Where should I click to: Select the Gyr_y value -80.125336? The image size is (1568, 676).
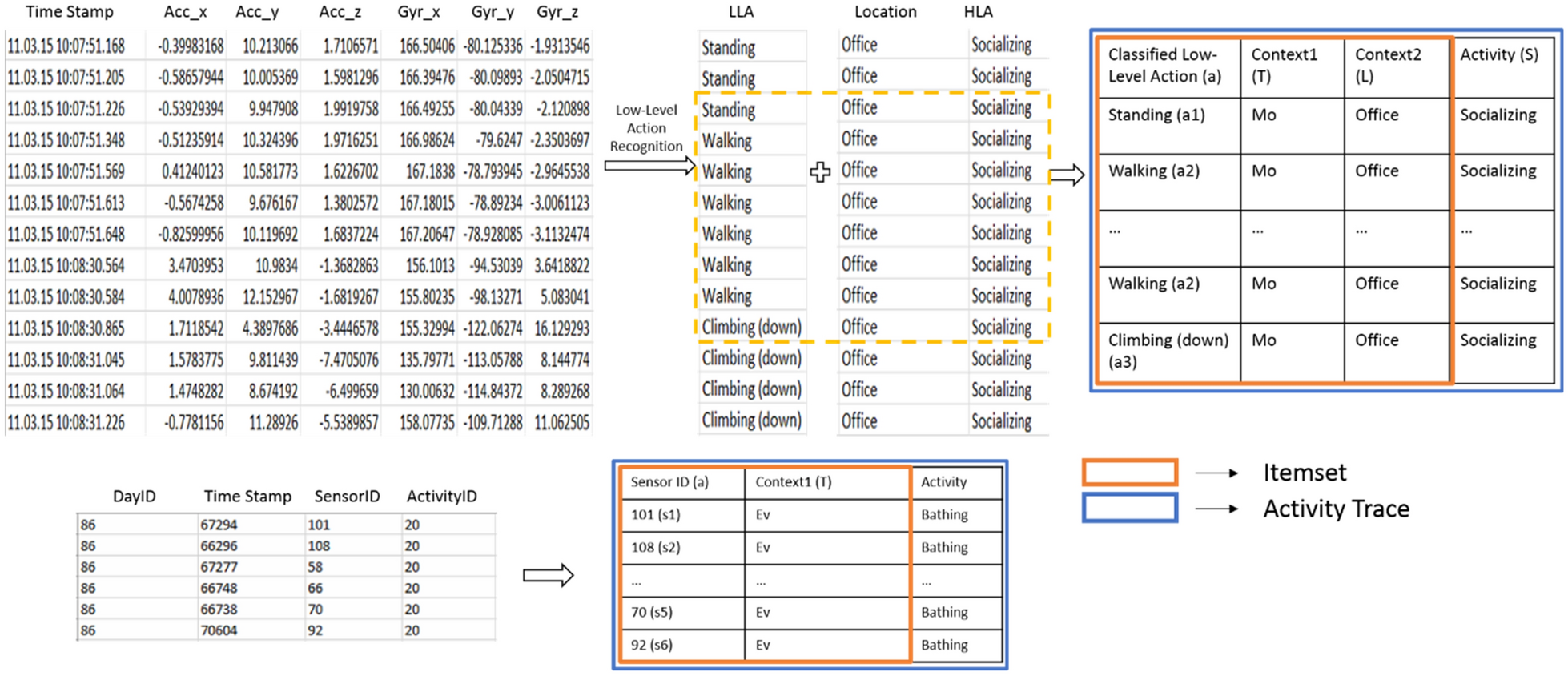point(493,46)
